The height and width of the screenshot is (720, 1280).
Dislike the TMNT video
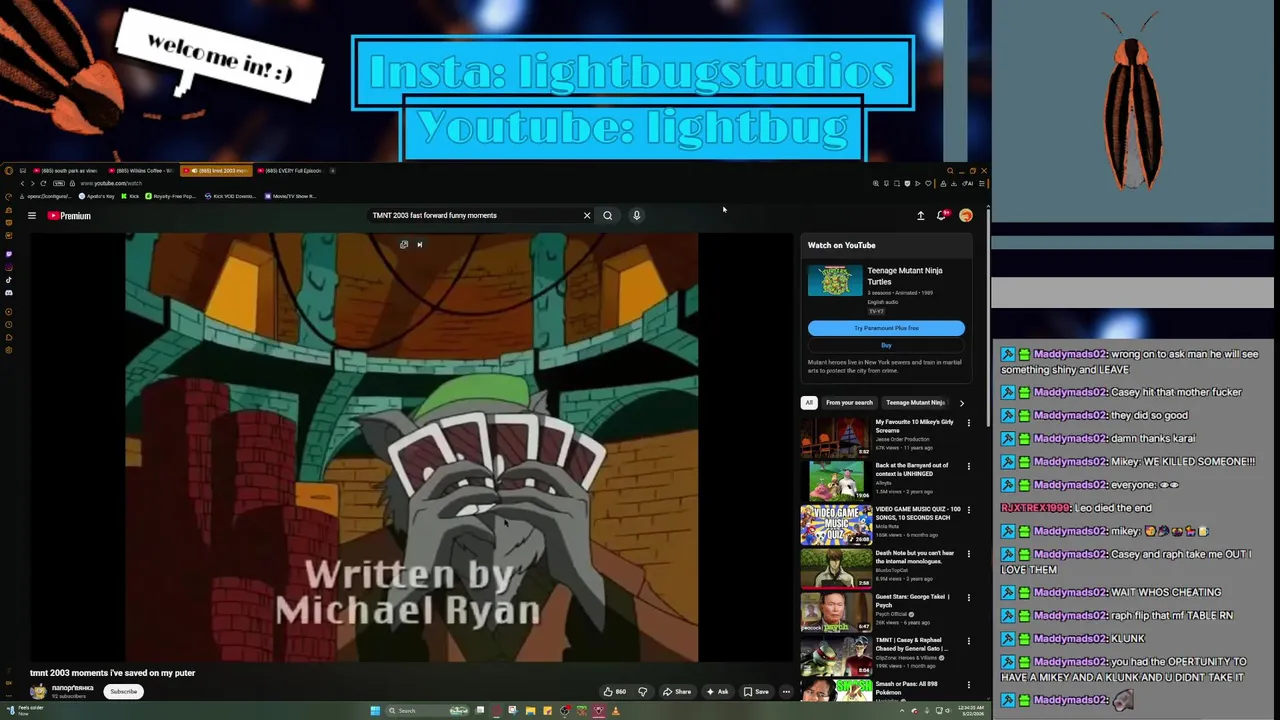point(642,691)
